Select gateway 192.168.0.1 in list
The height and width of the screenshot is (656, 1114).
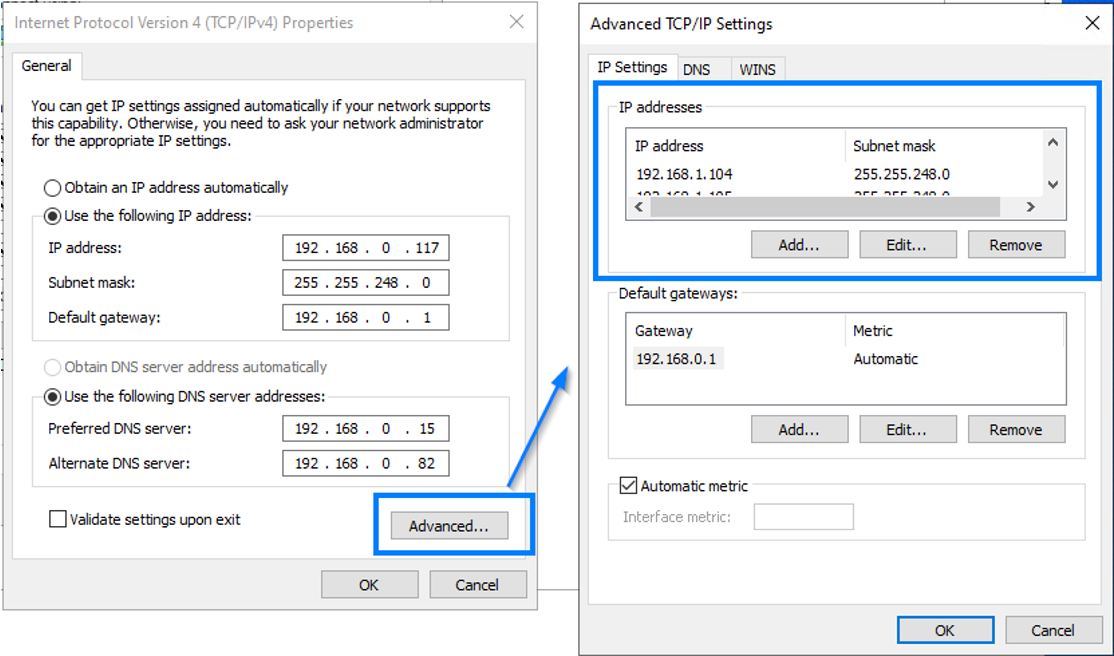point(676,359)
